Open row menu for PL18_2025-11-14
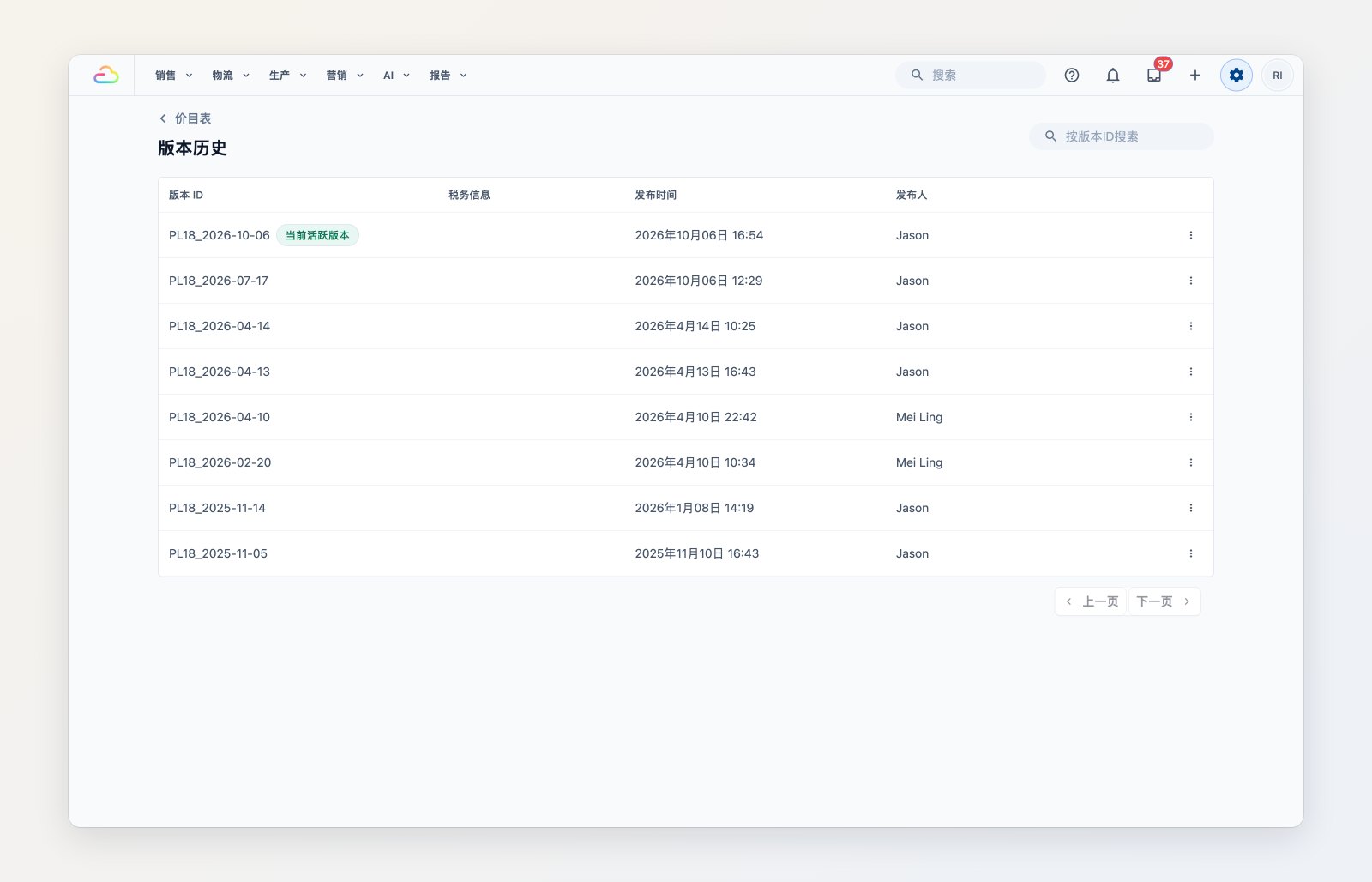The width and height of the screenshot is (1372, 882). (1191, 508)
